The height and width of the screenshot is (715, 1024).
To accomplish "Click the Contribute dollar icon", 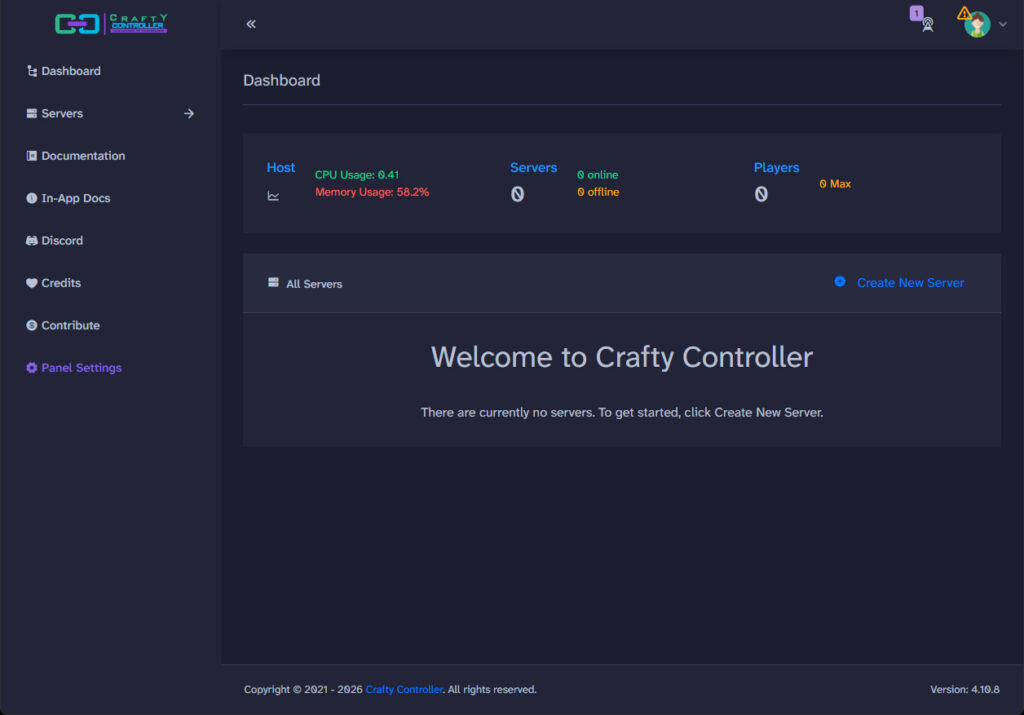I will point(31,326).
